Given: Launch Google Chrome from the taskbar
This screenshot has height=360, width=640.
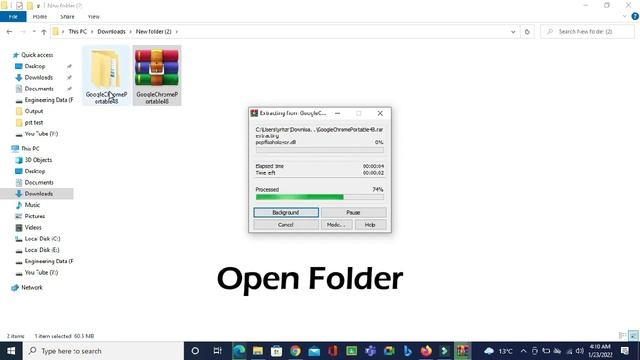Looking at the screenshot, I should (x=295, y=351).
